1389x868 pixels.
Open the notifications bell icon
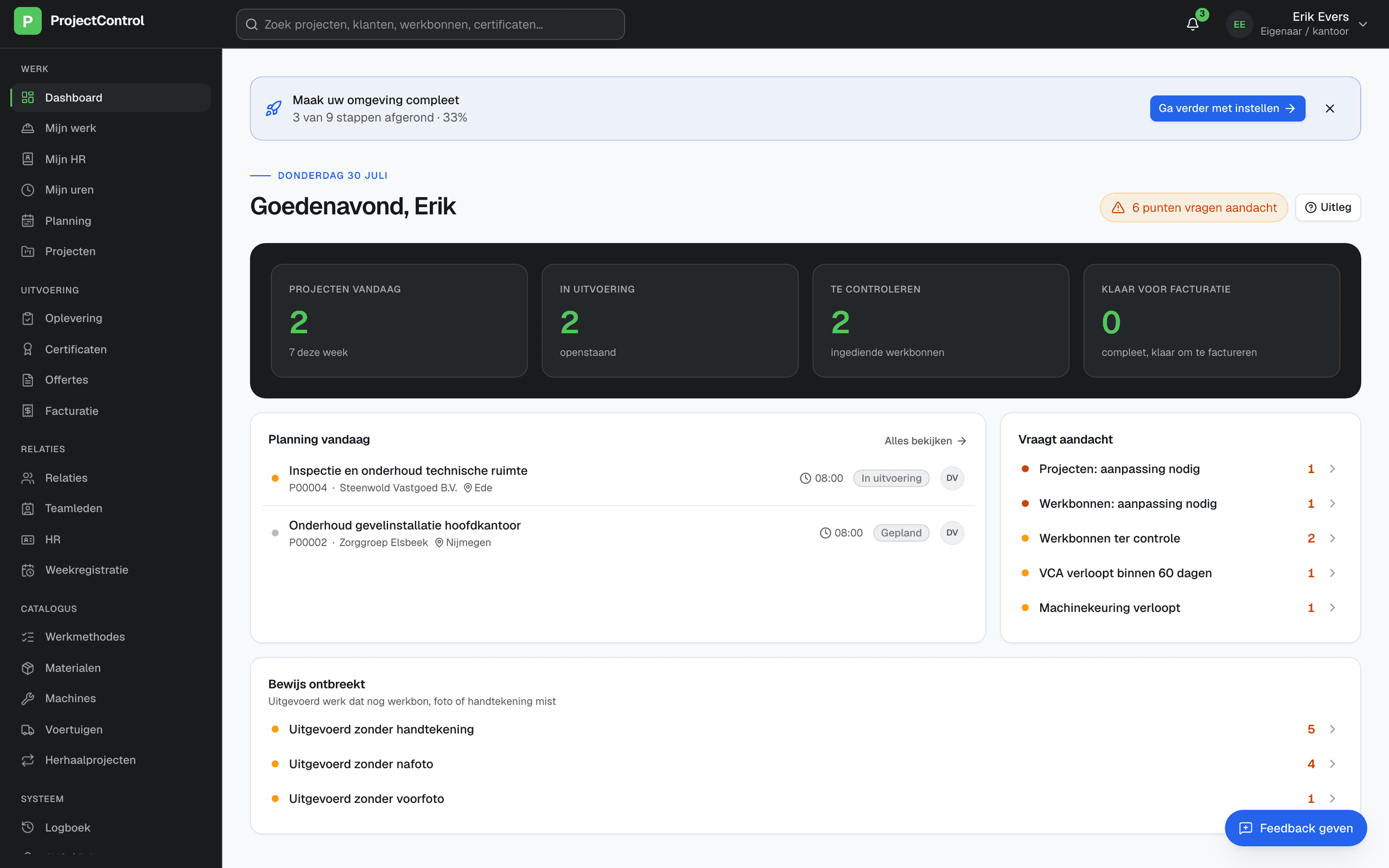1192,24
